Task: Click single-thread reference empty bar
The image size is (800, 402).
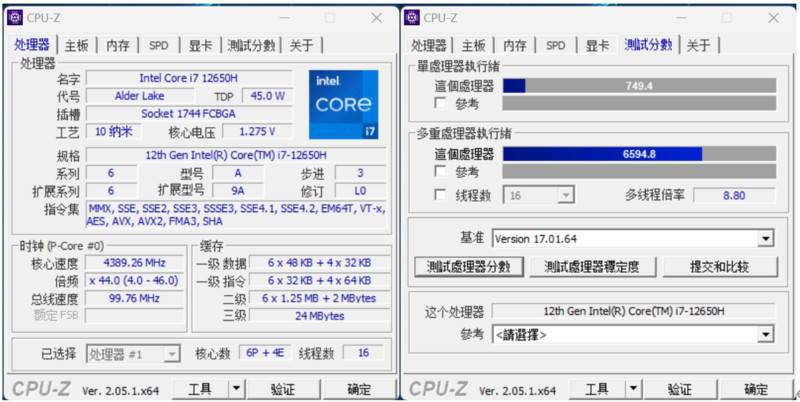Action: pyautogui.click(x=639, y=104)
